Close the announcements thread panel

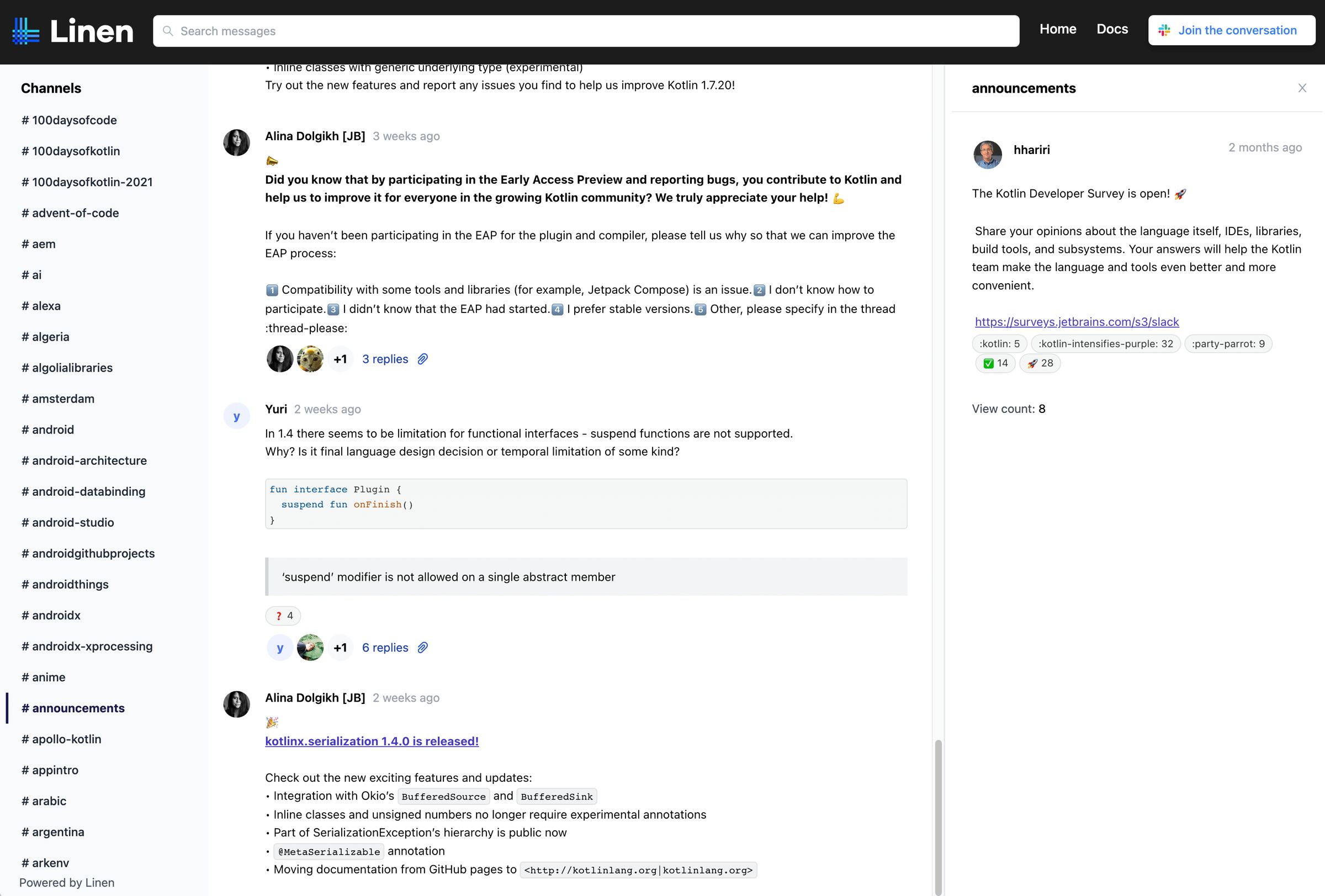point(1302,88)
